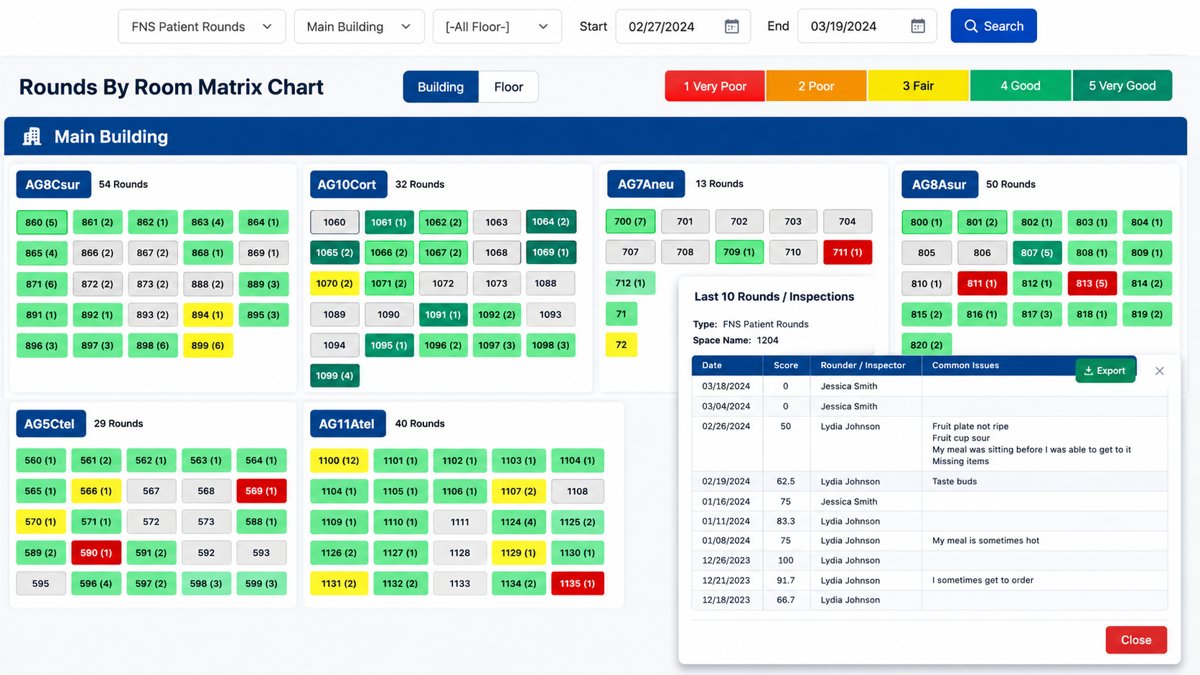Open the Main Building dropdown
This screenshot has height=675, width=1200.
point(358,26)
